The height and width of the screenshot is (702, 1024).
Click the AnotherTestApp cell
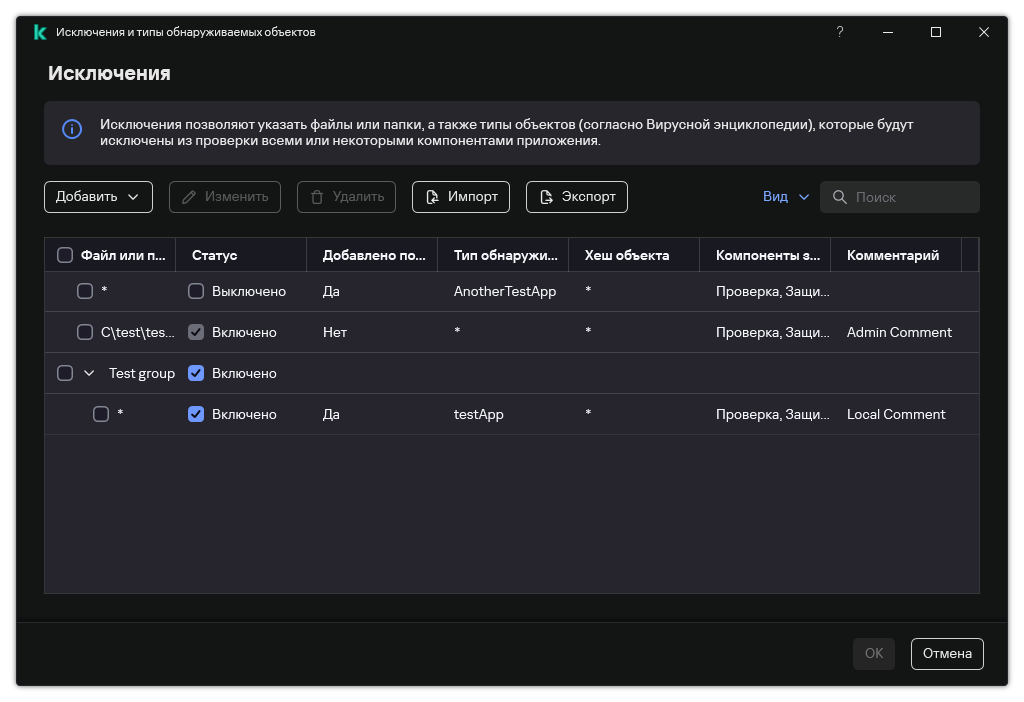click(505, 291)
